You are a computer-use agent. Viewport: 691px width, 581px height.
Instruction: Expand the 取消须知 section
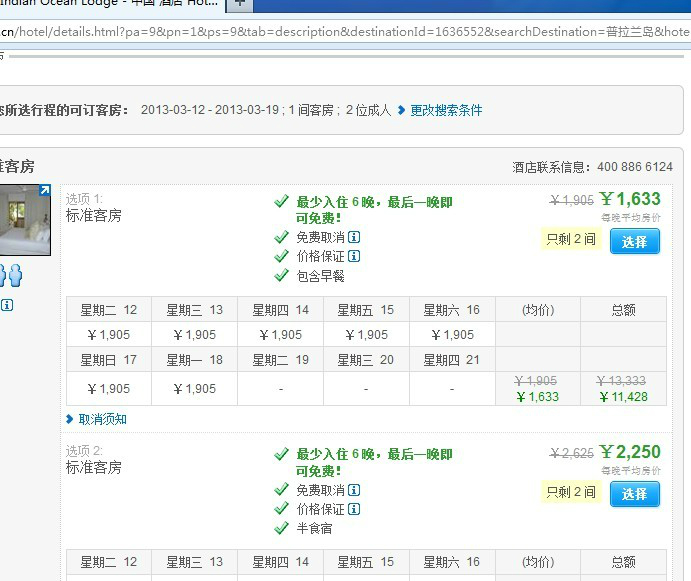pyautogui.click(x=102, y=419)
